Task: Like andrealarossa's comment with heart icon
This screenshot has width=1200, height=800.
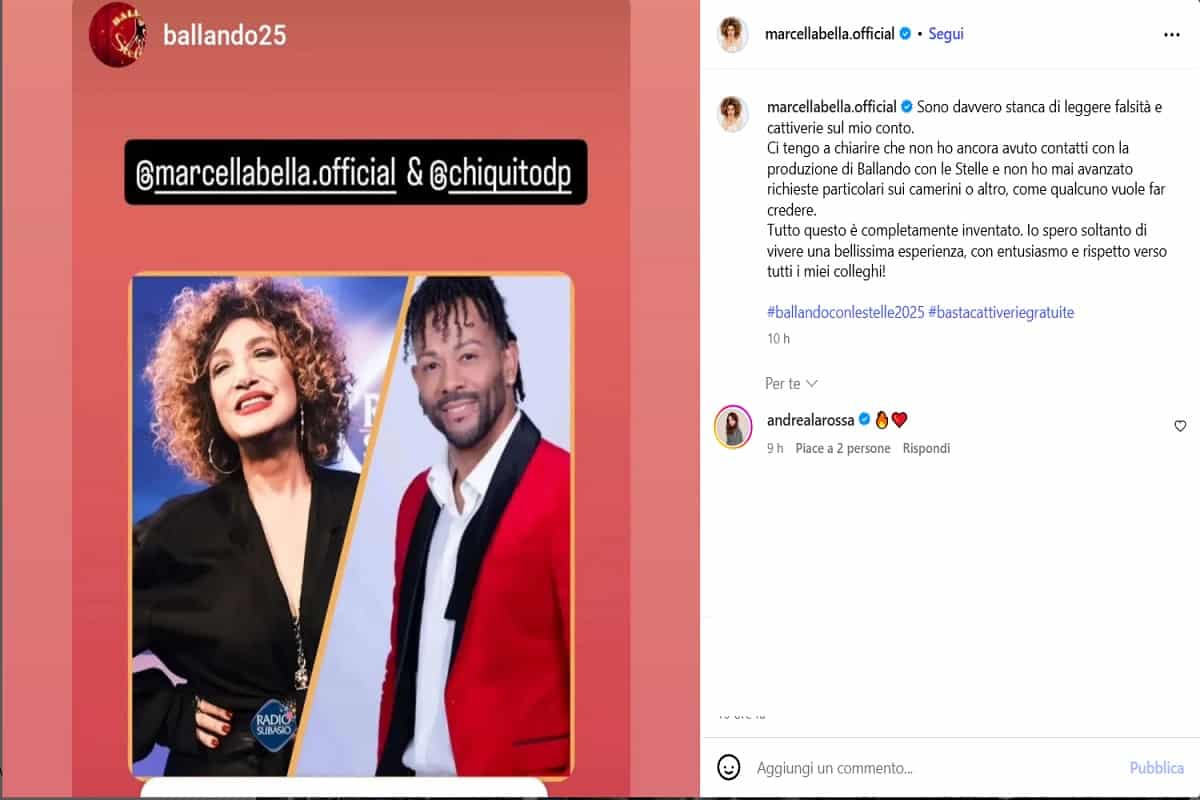Action: click(1180, 426)
